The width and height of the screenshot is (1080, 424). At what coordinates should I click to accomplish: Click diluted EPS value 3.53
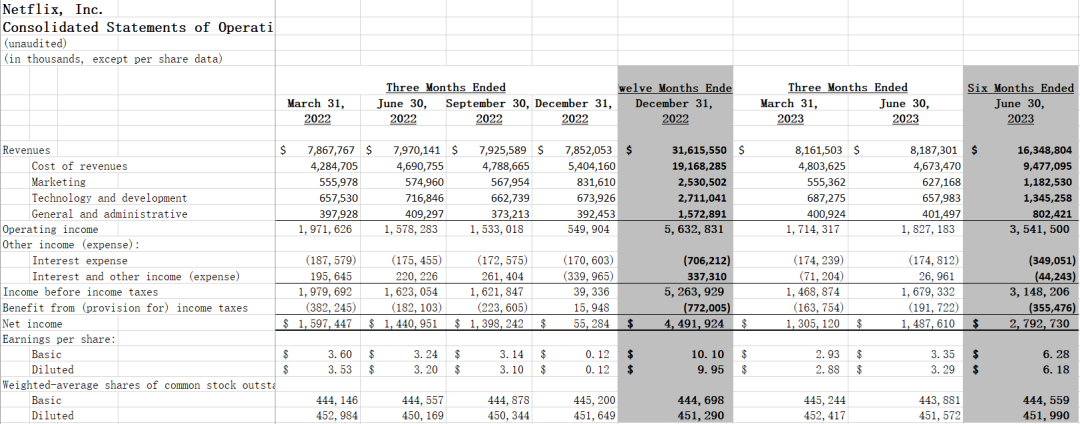point(340,370)
